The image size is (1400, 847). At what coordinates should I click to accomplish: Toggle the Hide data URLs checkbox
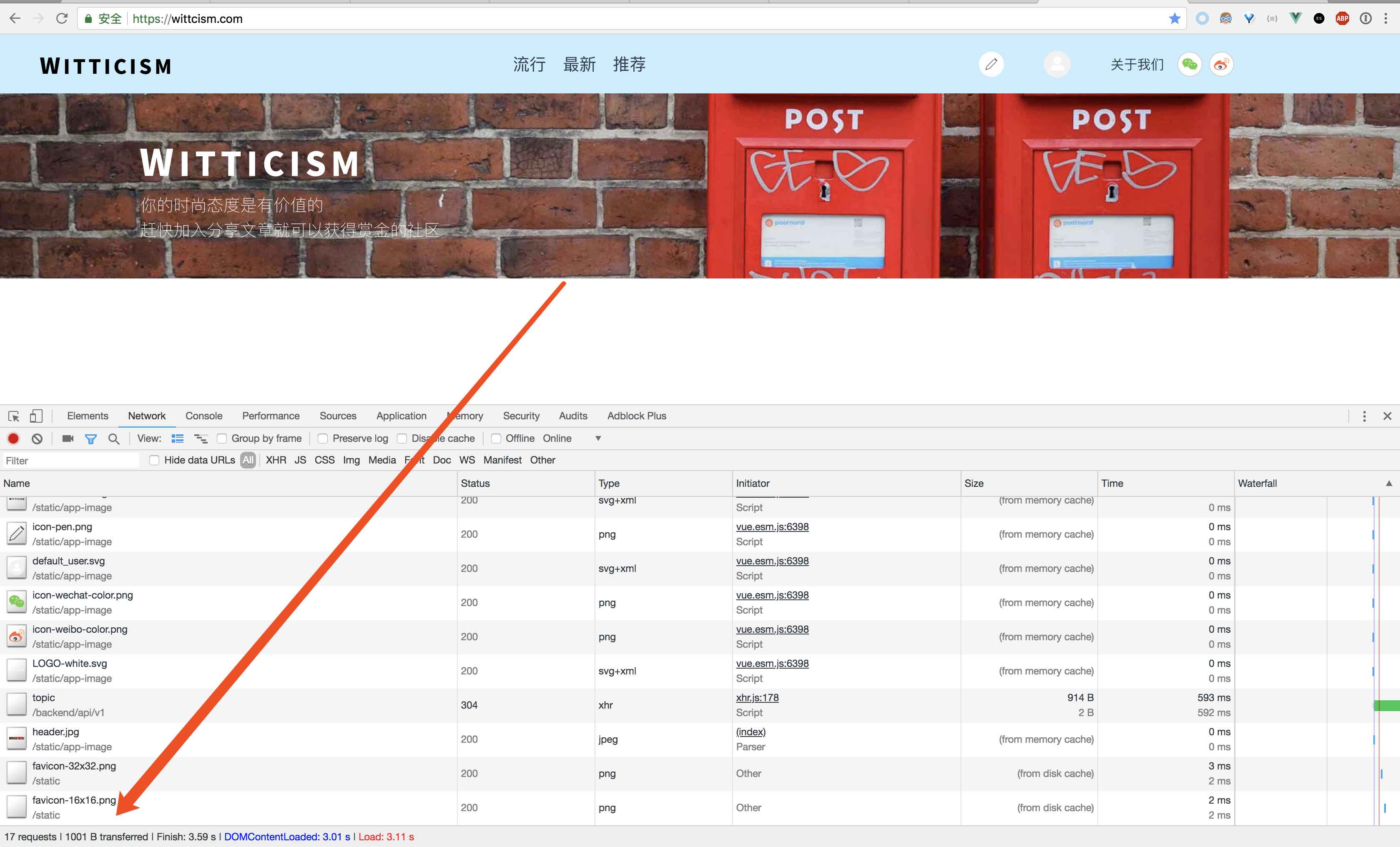pos(154,460)
